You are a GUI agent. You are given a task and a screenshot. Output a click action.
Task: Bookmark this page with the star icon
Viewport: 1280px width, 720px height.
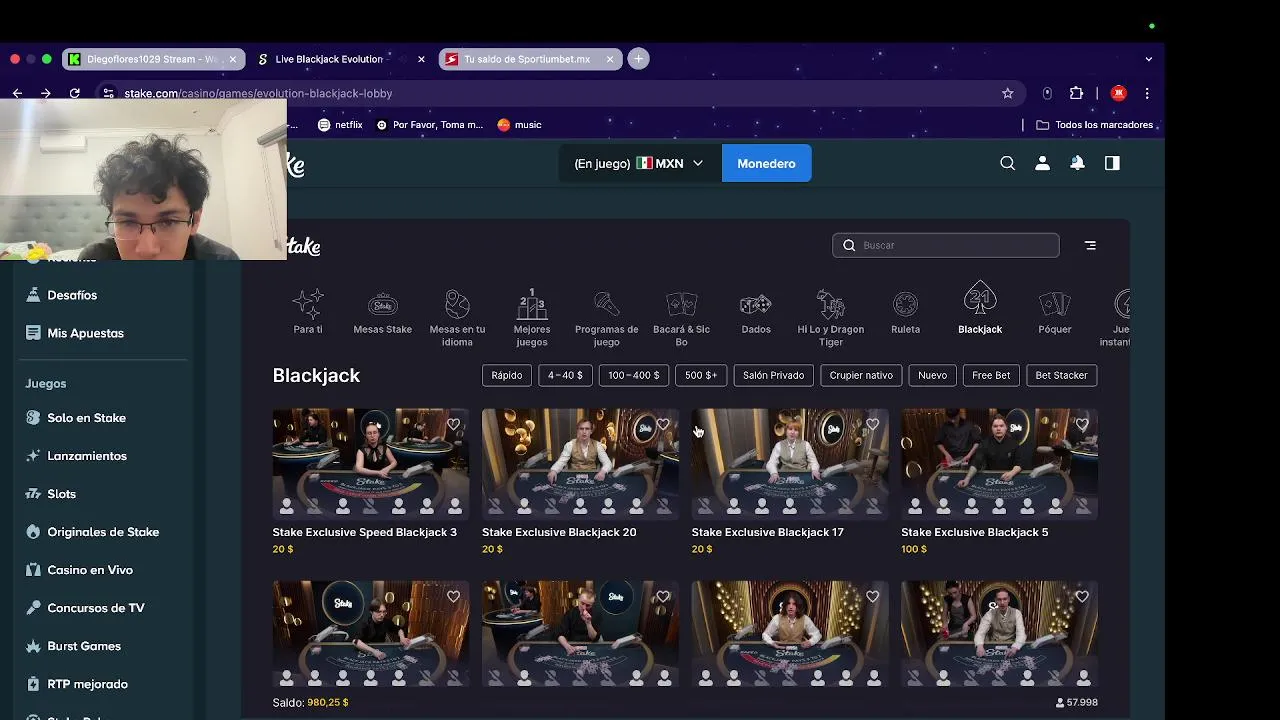[x=1008, y=93]
